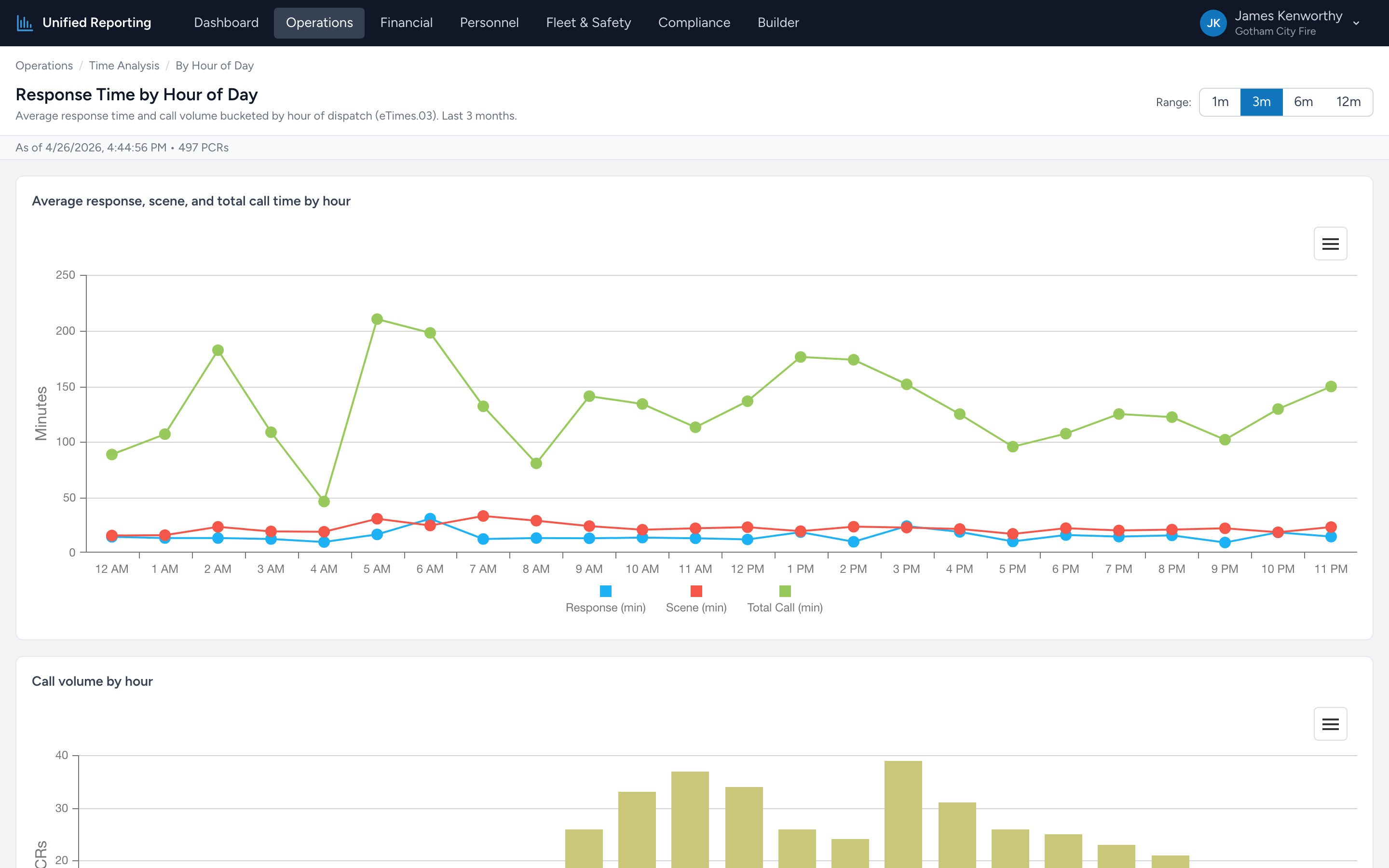Screen dimensions: 1389x868
Task: Switch range to 6m
Action: pos(1303,102)
